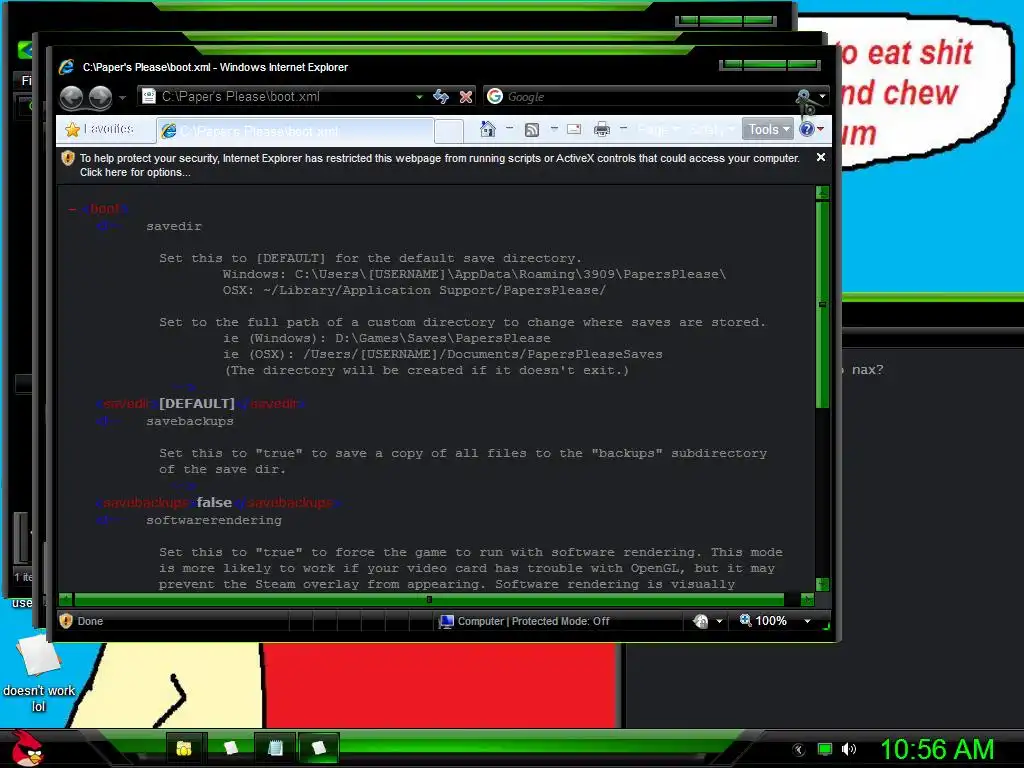The height and width of the screenshot is (768, 1024).
Task: Click the false savebackups value
Action: pos(214,502)
